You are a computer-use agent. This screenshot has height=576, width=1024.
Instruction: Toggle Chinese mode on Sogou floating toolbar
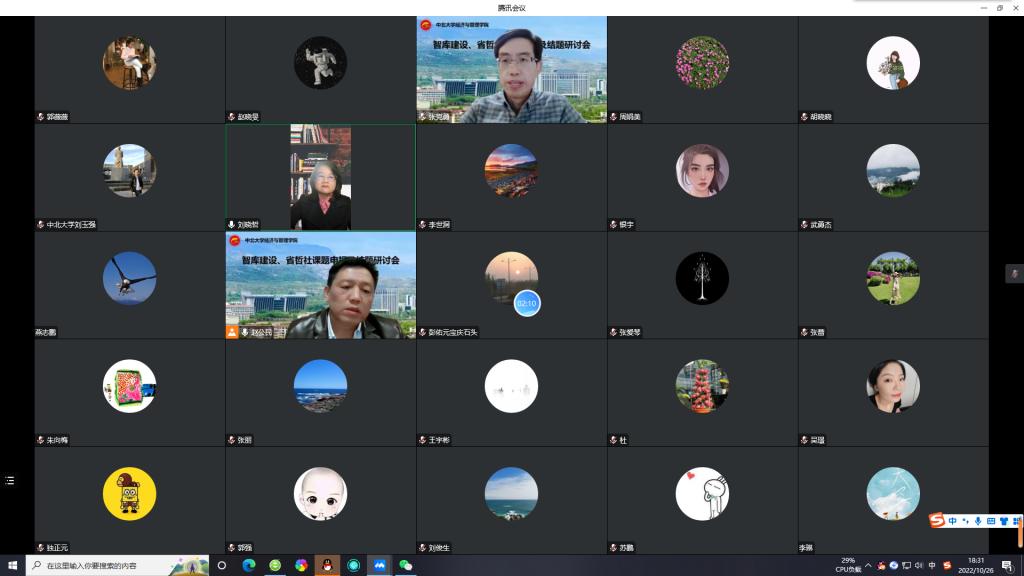point(953,521)
